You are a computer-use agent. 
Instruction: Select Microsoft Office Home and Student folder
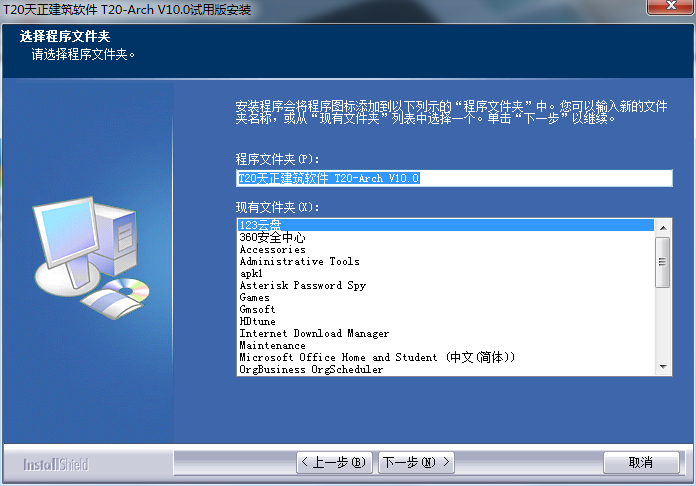pyautogui.click(x=446, y=357)
